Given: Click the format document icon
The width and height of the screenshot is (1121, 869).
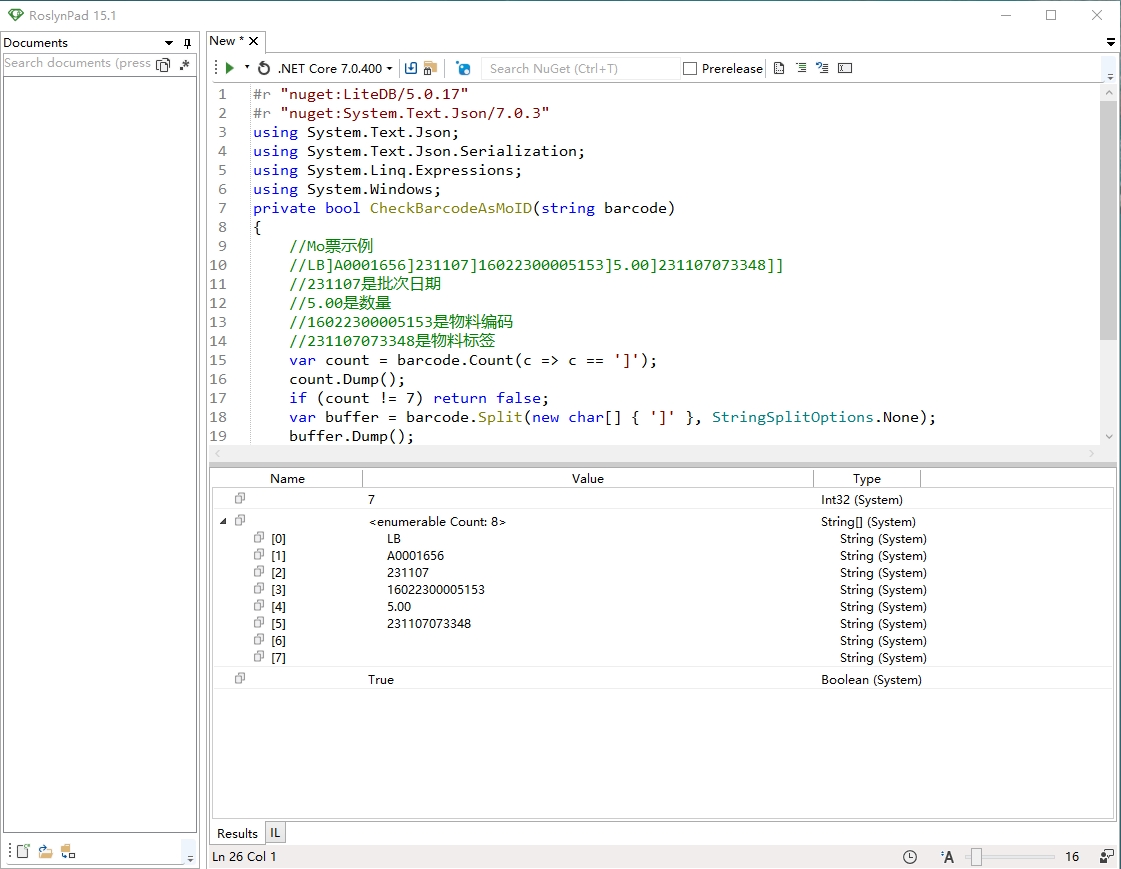Looking at the screenshot, I should (x=779, y=68).
